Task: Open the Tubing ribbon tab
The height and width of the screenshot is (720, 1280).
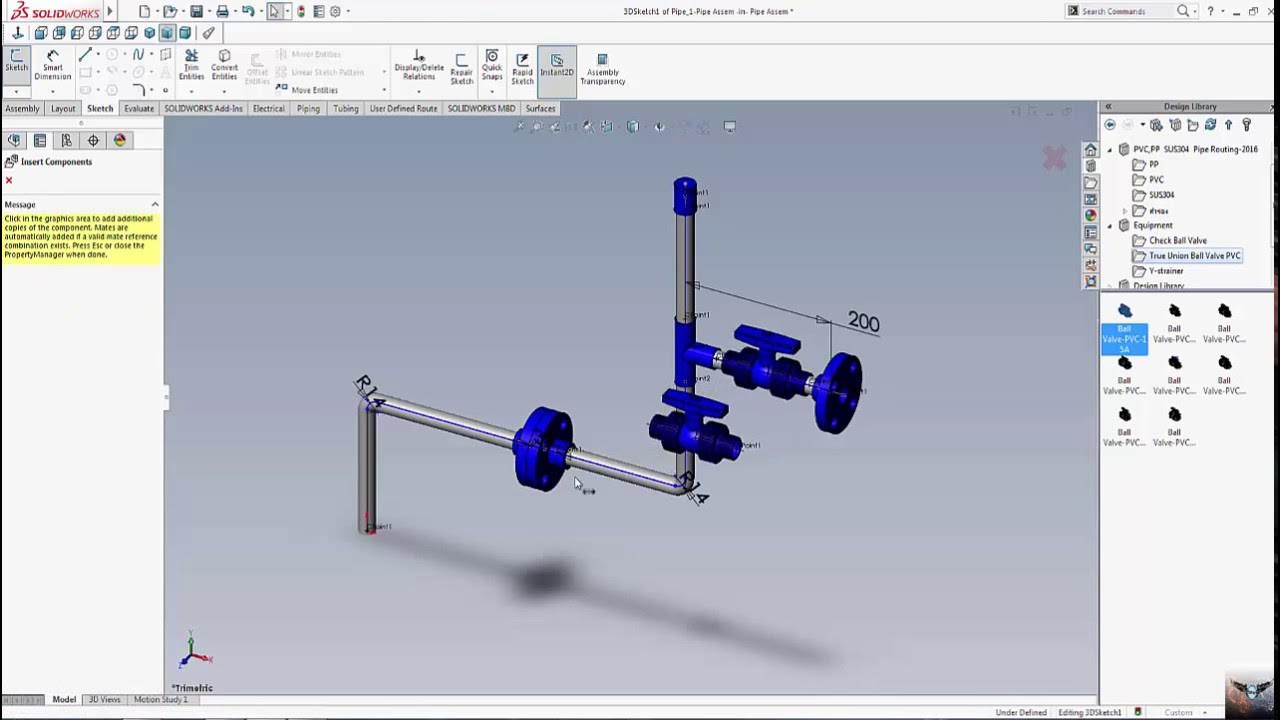Action: point(345,108)
